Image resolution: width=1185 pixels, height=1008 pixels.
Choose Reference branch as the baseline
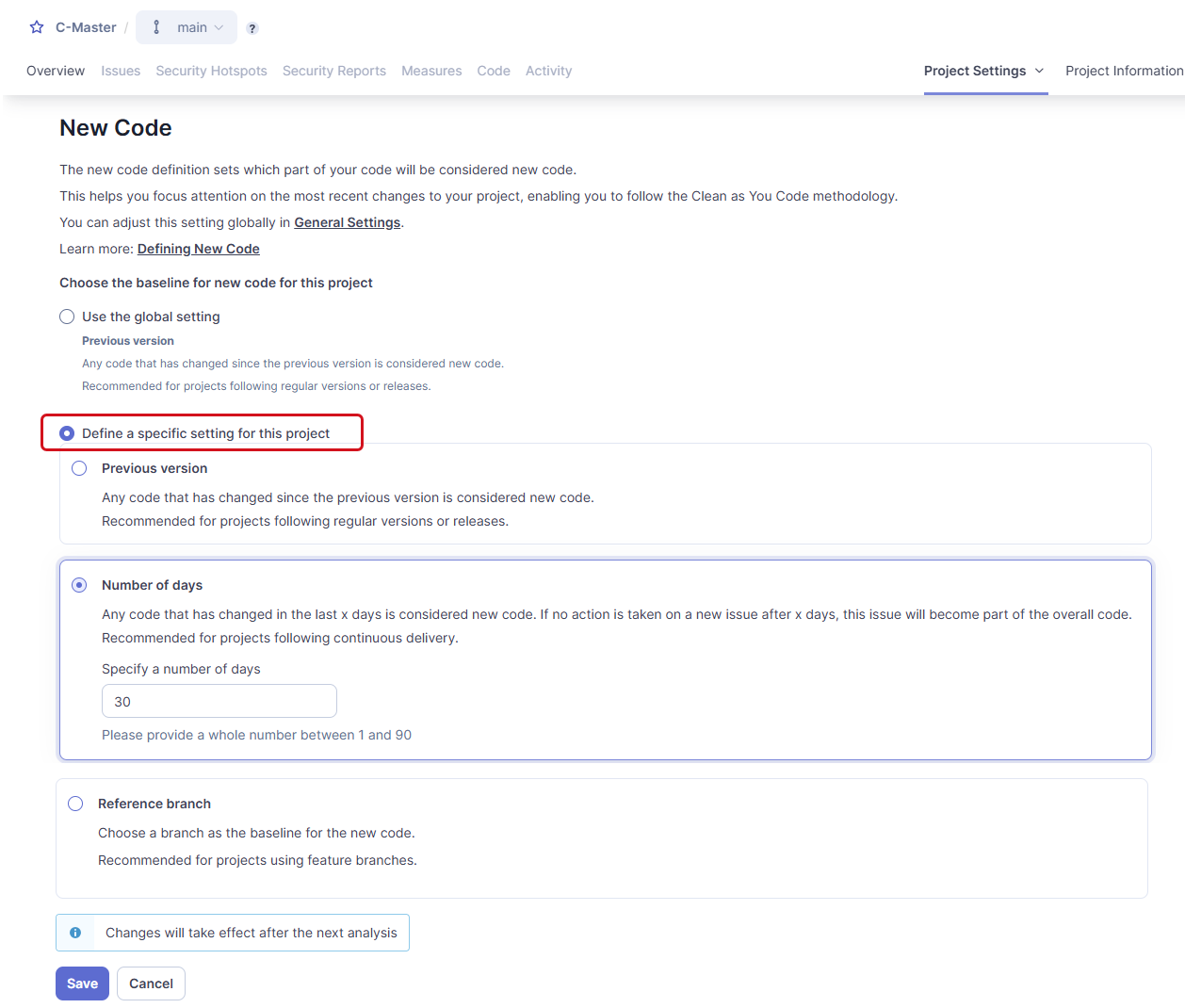coord(75,803)
